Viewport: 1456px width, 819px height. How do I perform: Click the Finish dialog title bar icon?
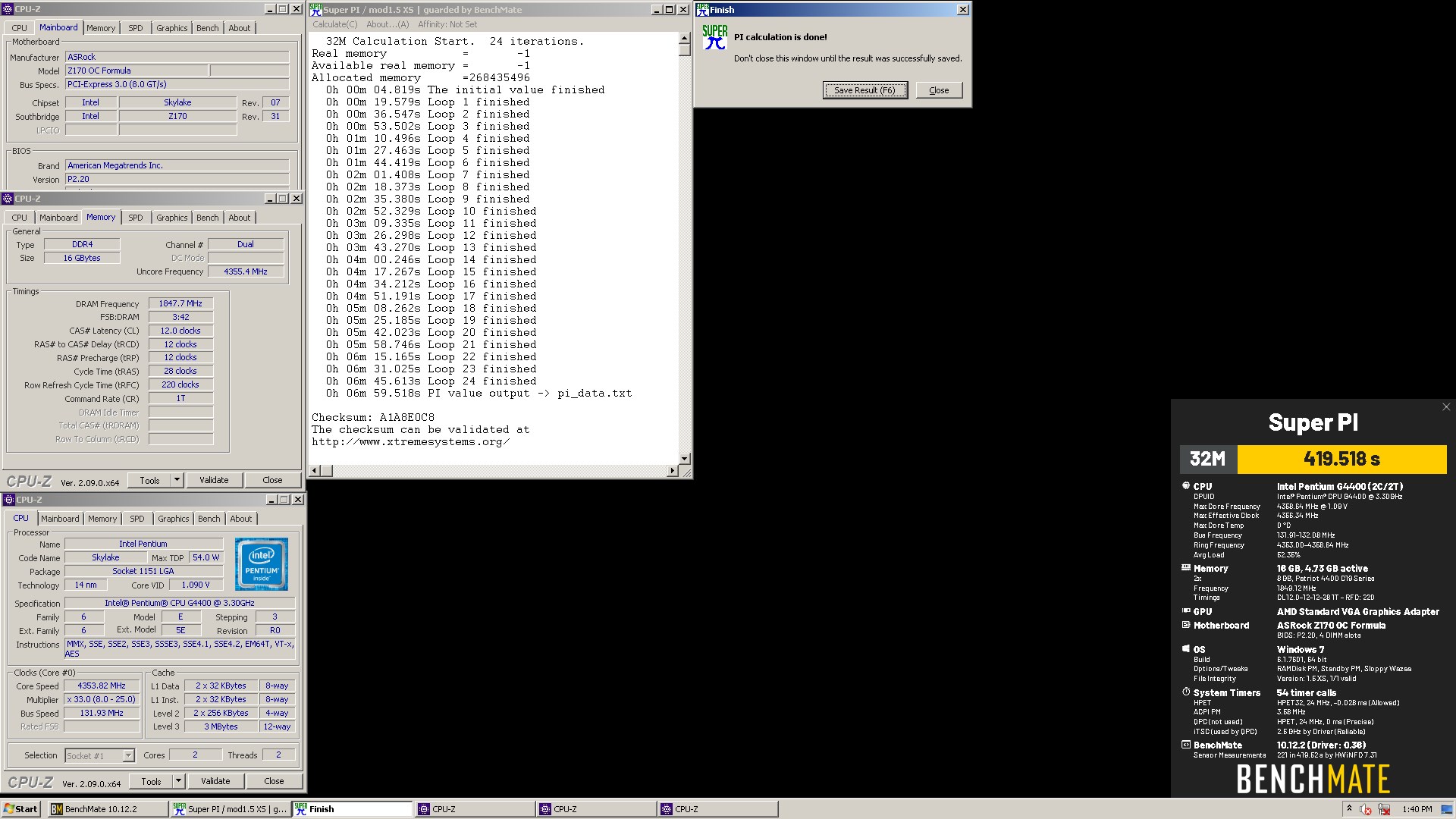tap(702, 10)
